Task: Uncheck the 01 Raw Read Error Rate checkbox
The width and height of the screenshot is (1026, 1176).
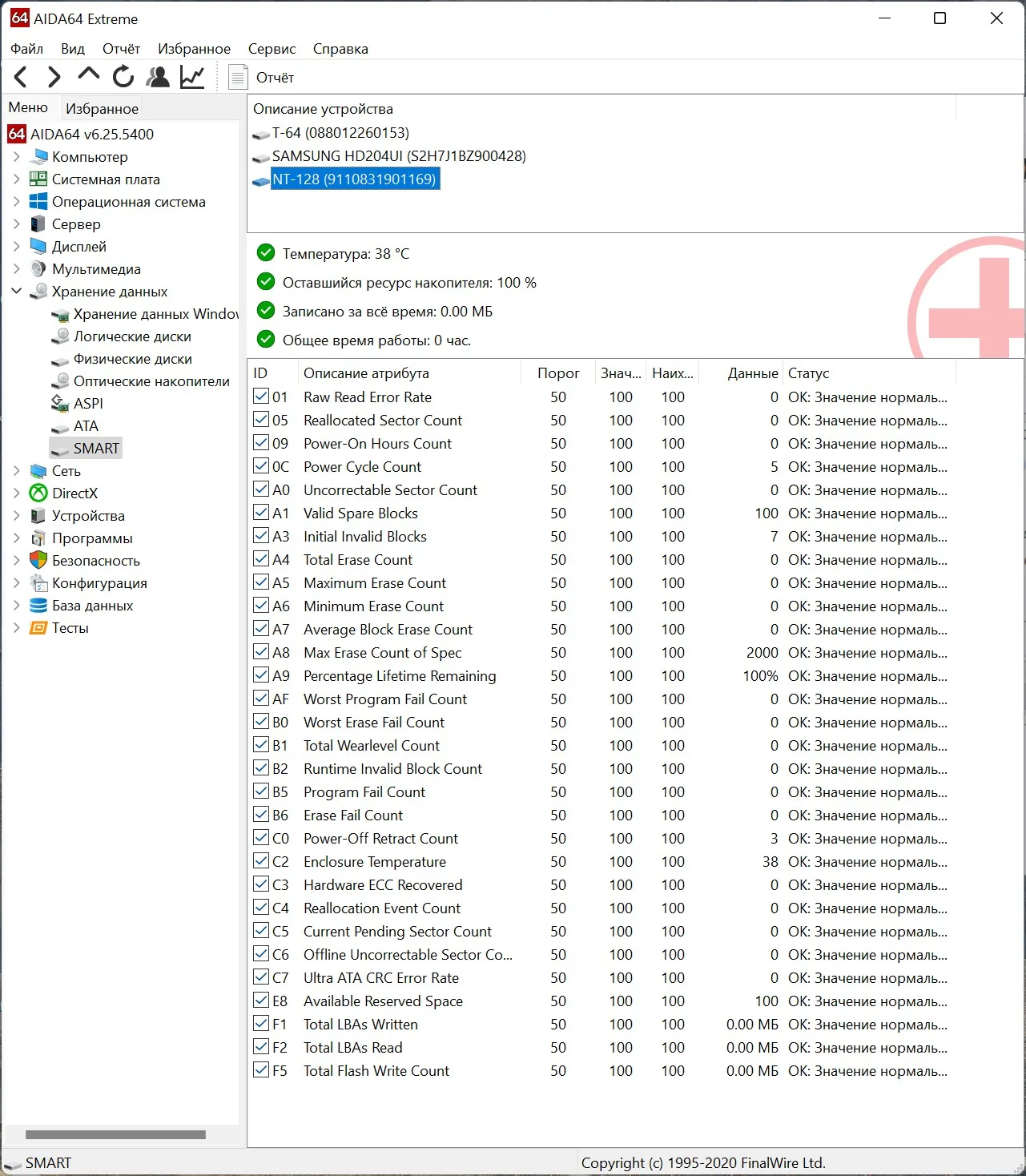Action: (261, 396)
